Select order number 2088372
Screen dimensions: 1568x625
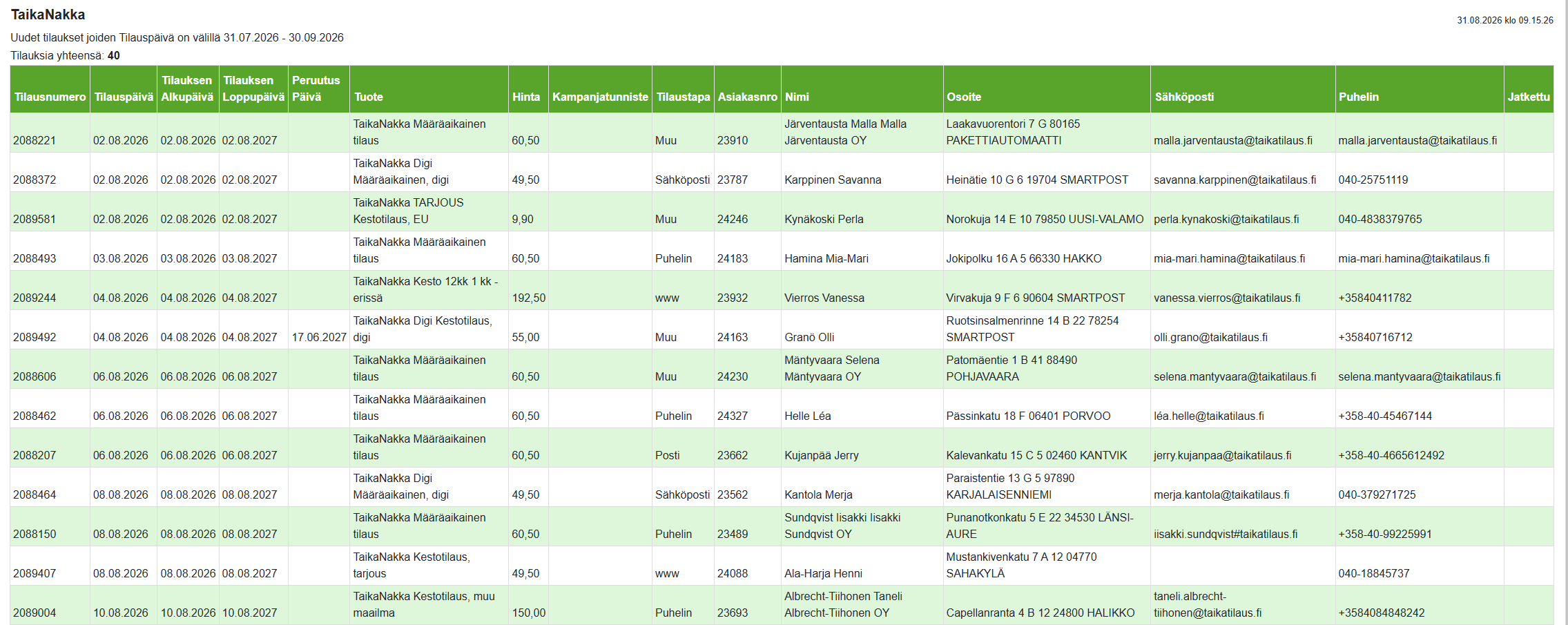tap(35, 180)
